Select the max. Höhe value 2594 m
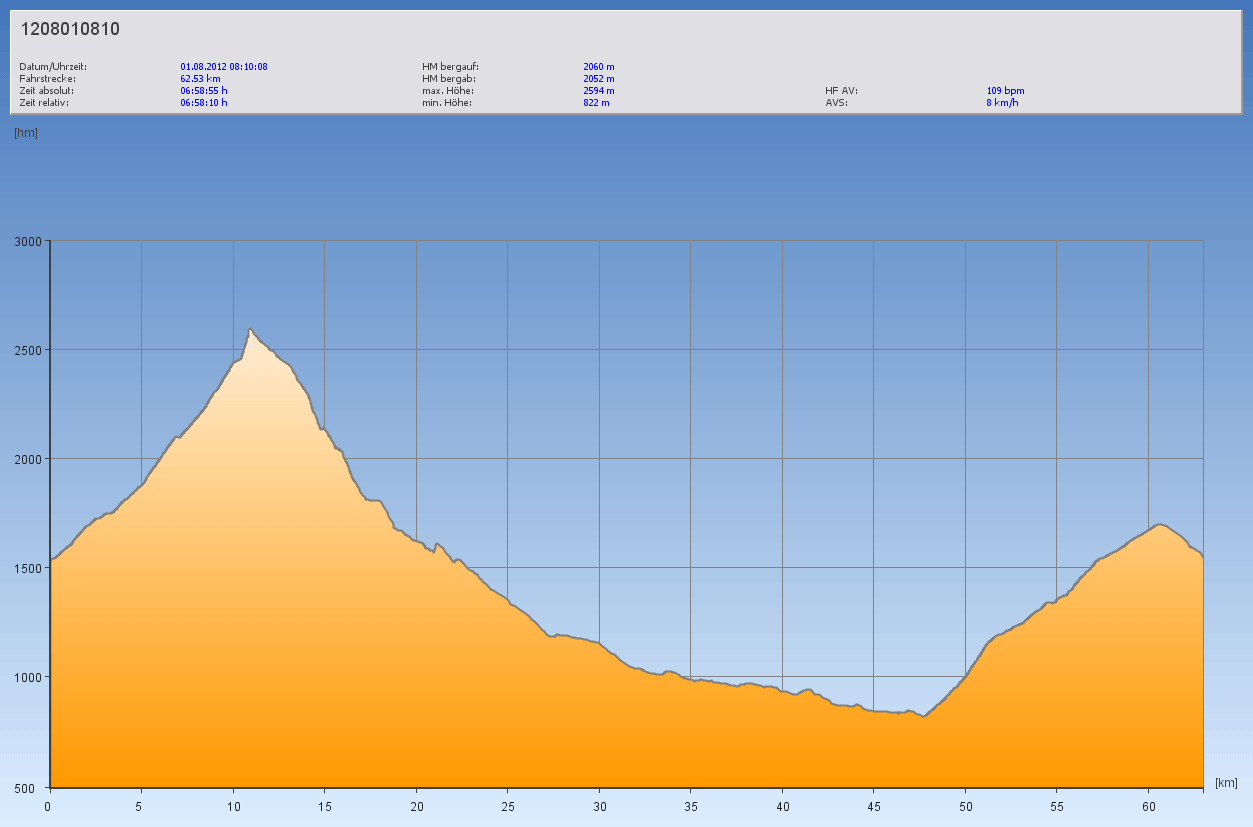This screenshot has height=827, width=1253. tap(598, 91)
